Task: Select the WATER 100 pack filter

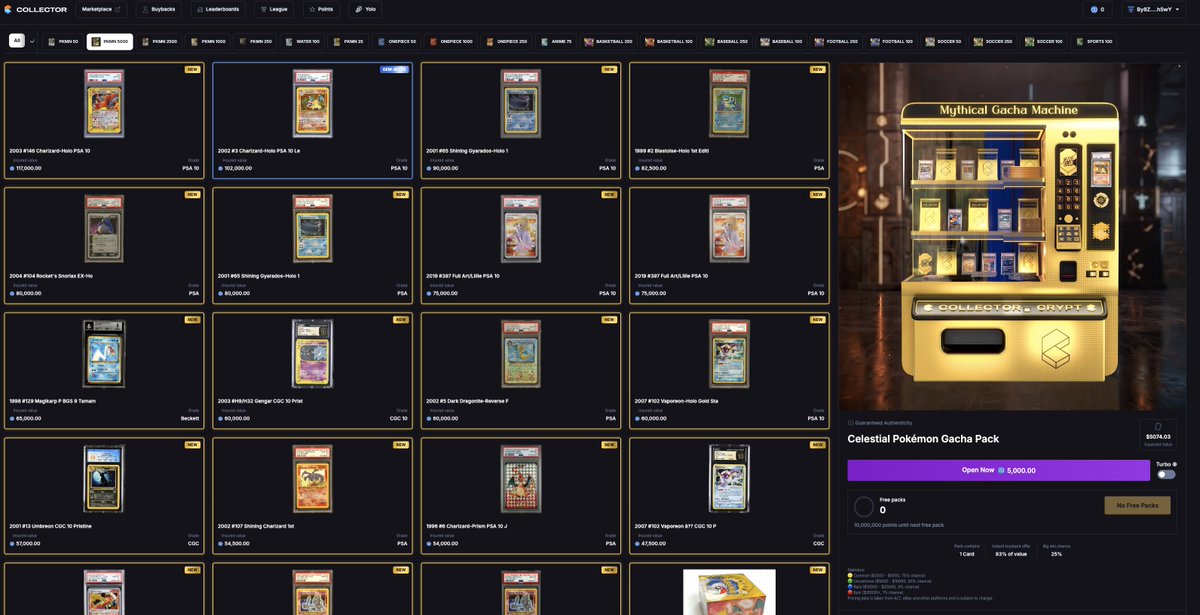Action: (303, 41)
